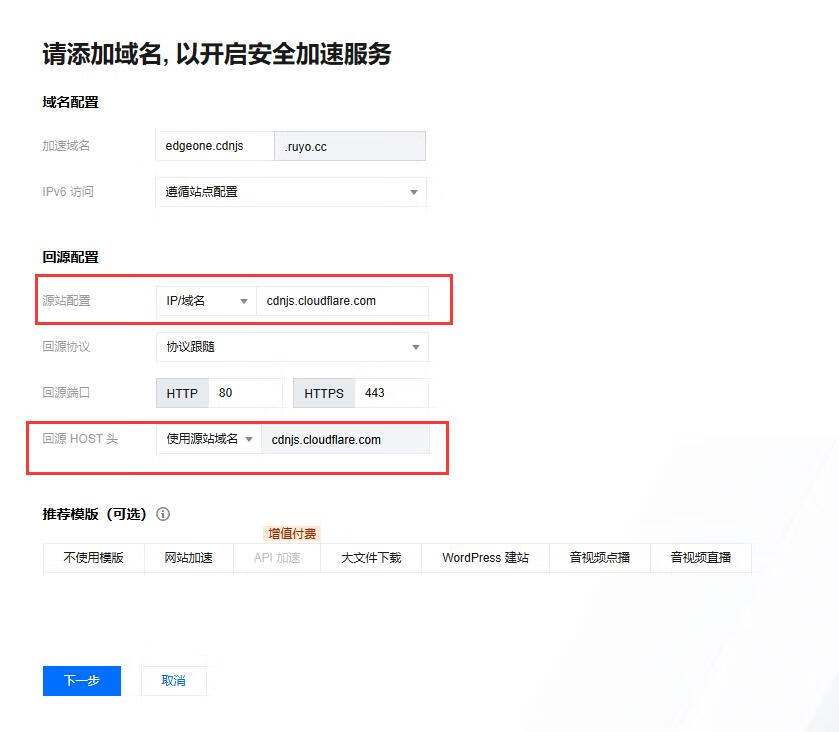Click the 取消 button
The height and width of the screenshot is (732, 839).
[173, 680]
